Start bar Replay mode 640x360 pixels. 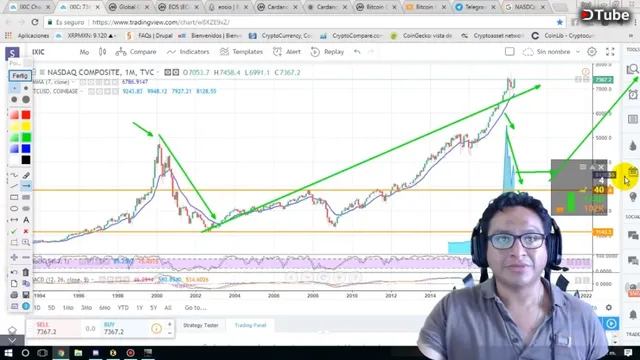(x=327, y=52)
